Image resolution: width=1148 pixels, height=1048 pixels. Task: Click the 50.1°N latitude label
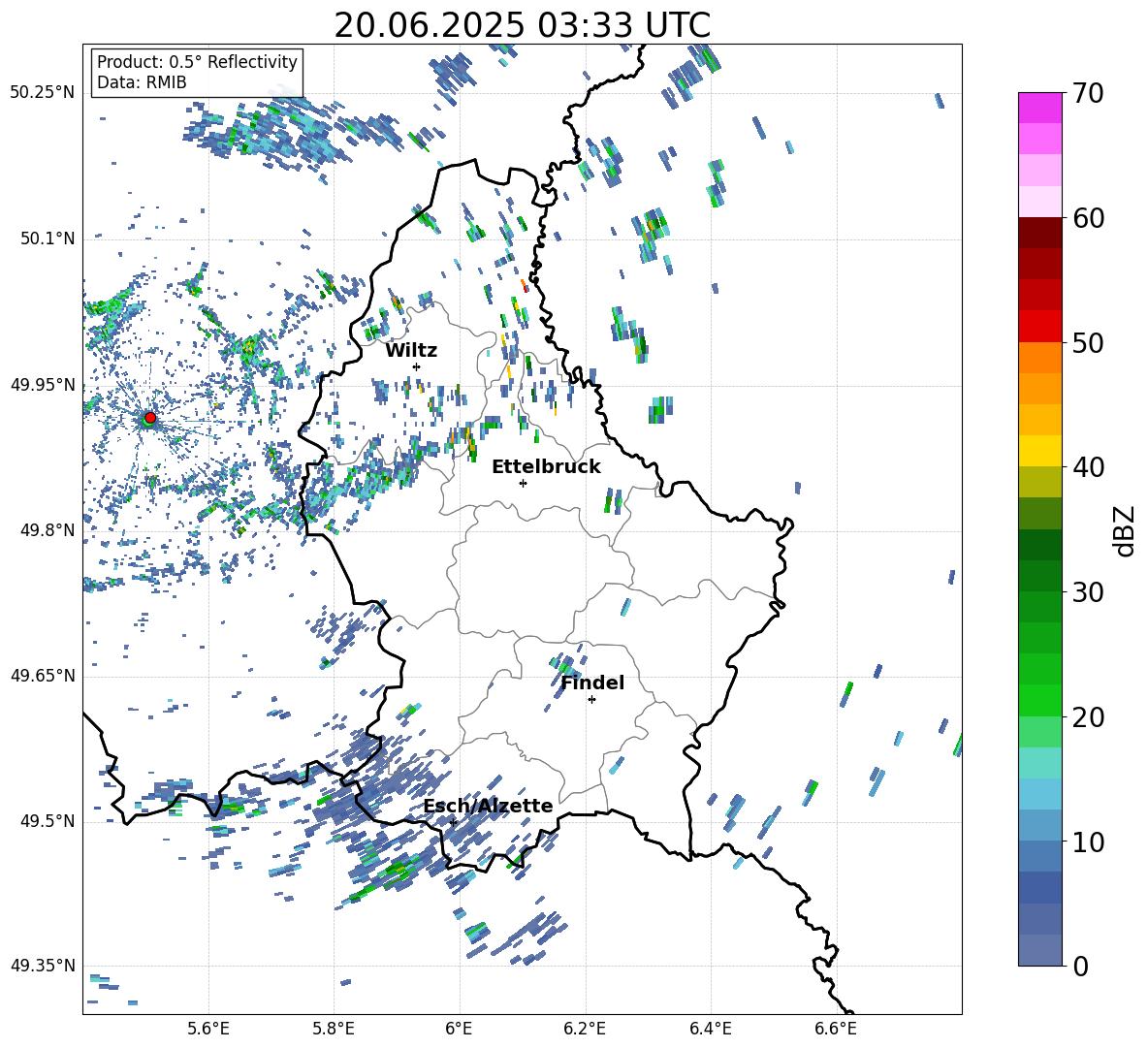coord(47,238)
